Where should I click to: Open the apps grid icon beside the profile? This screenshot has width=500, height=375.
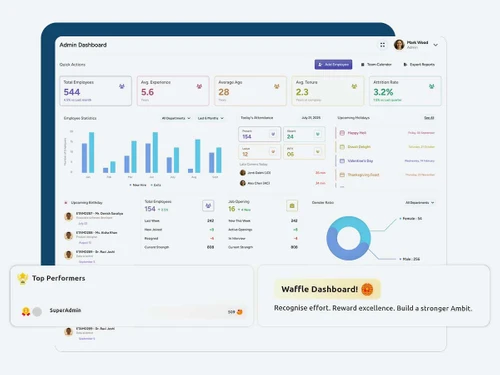click(x=382, y=45)
